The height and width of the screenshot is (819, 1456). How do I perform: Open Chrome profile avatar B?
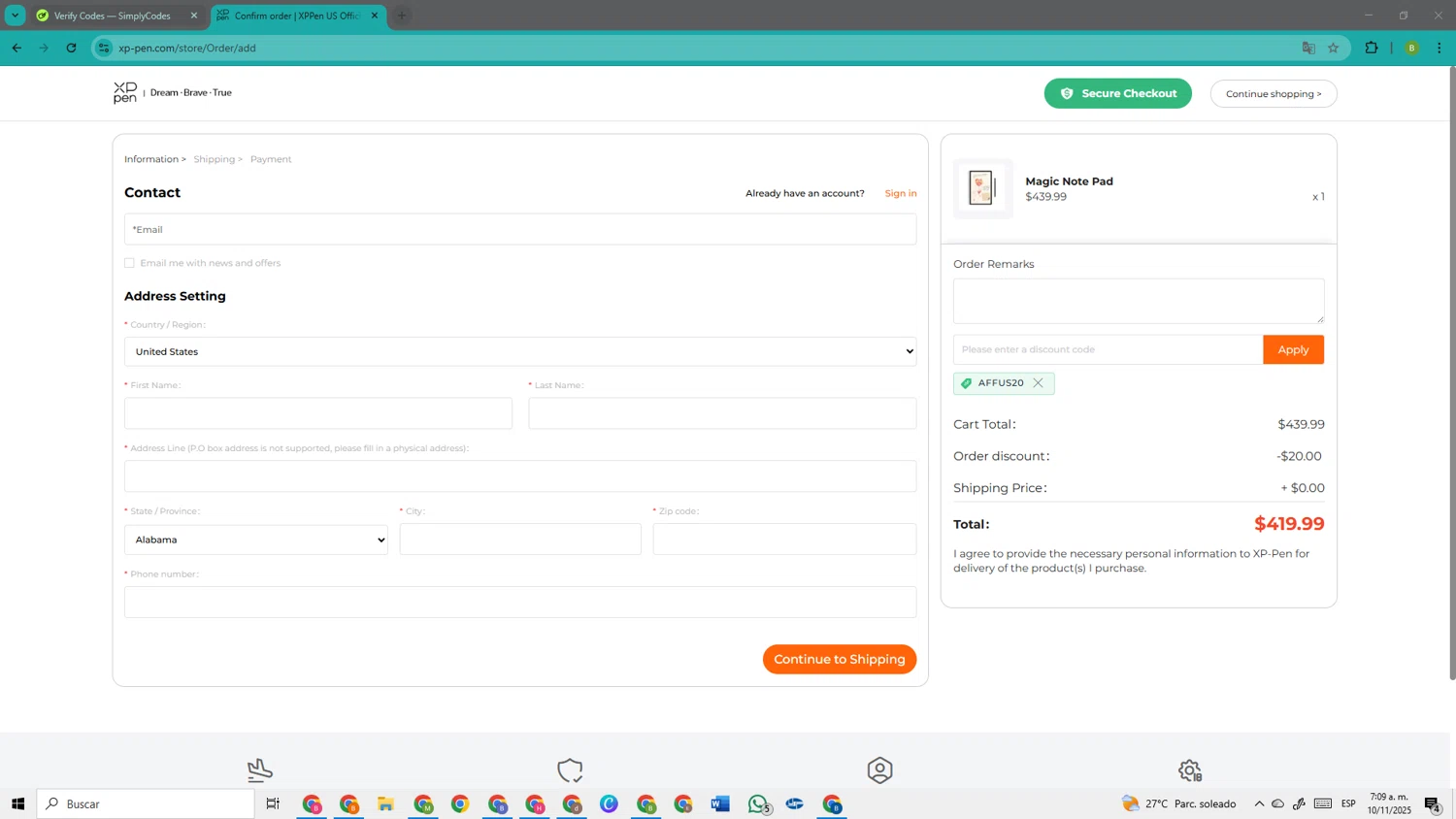coord(1412,48)
